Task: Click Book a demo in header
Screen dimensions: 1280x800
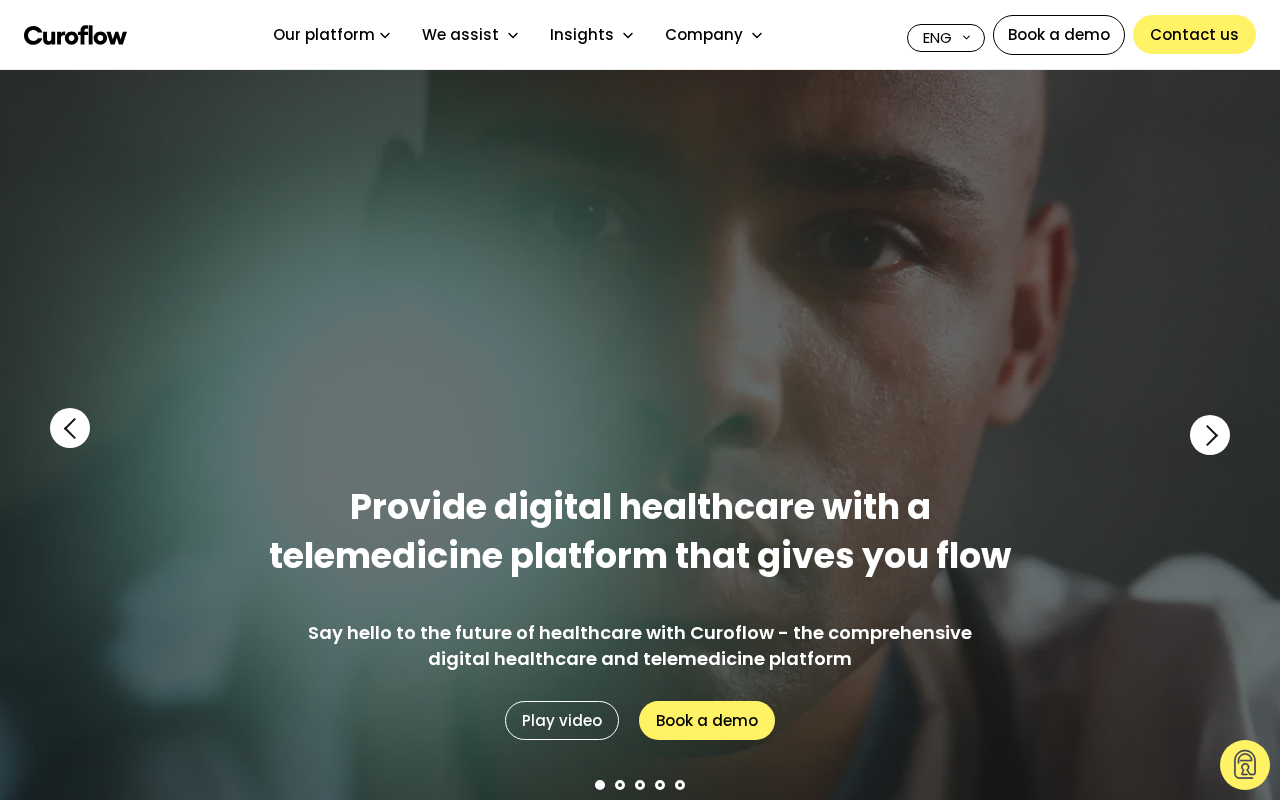Action: tap(1059, 35)
